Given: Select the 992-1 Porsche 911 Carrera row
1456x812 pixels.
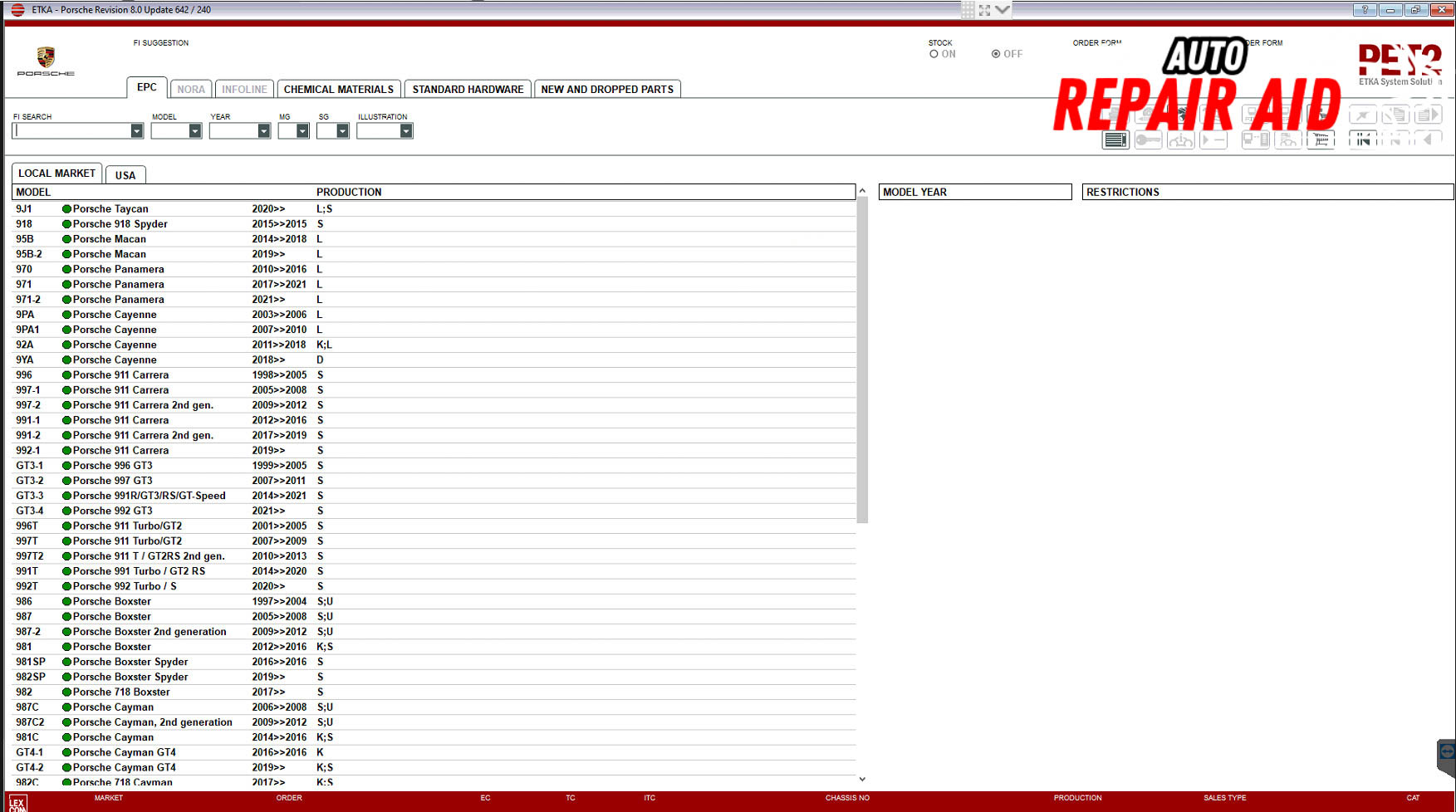Looking at the screenshot, I should click(x=434, y=450).
